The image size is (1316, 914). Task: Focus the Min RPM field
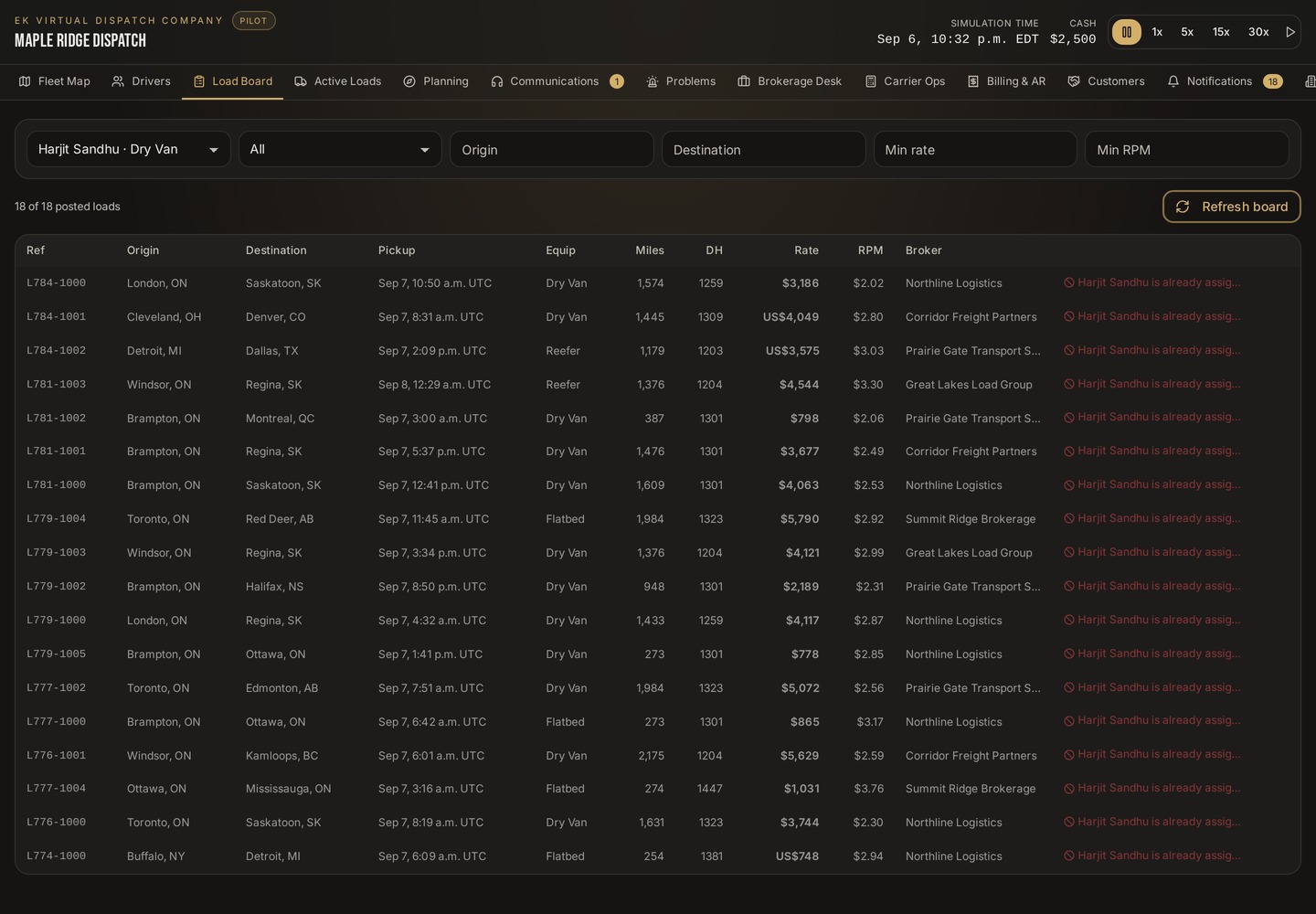pyautogui.click(x=1187, y=149)
